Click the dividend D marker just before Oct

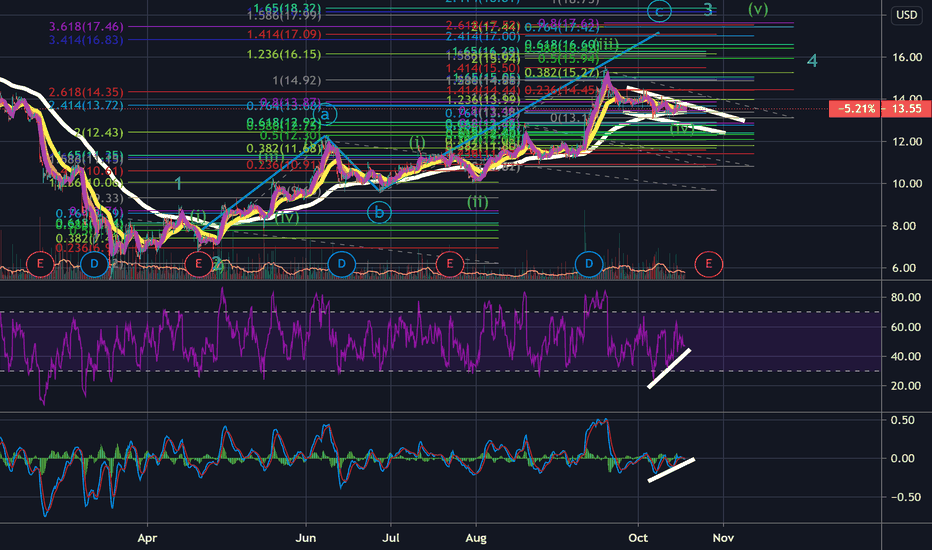588,264
